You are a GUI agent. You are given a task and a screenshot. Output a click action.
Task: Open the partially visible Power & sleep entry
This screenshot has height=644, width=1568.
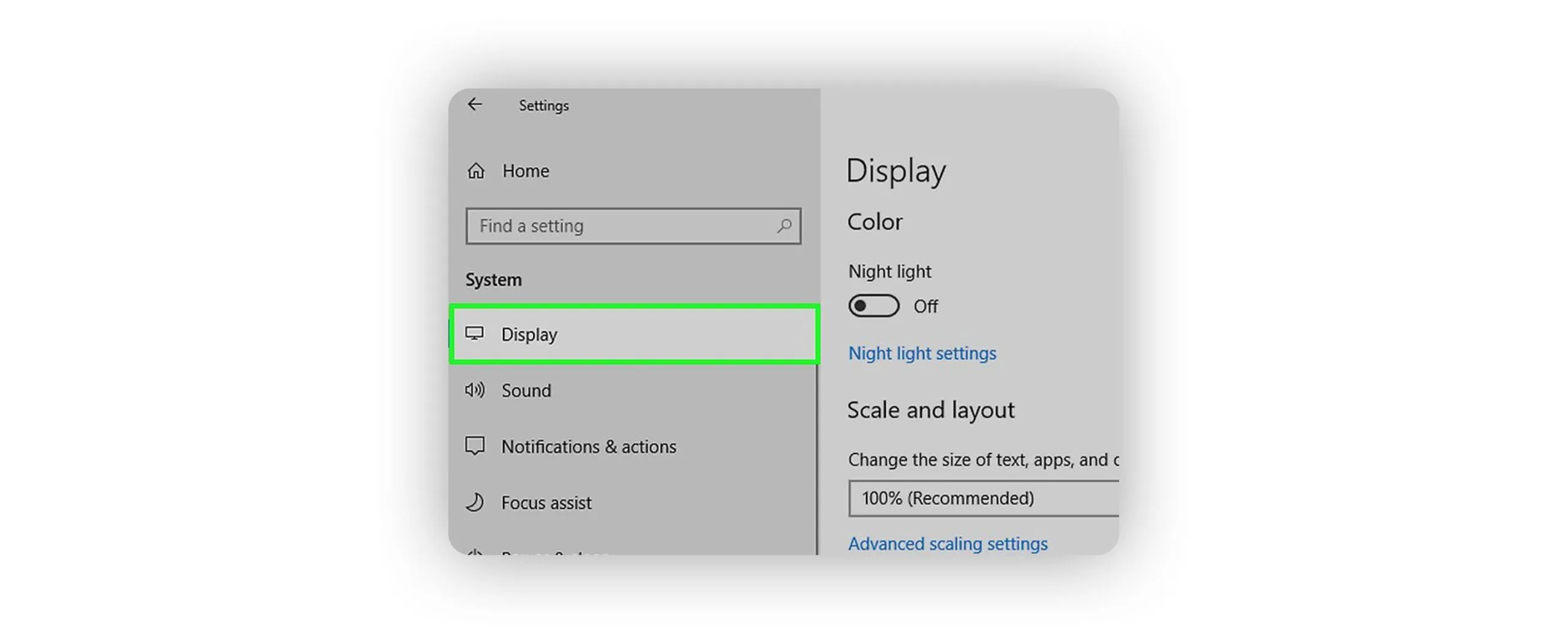coord(554,552)
